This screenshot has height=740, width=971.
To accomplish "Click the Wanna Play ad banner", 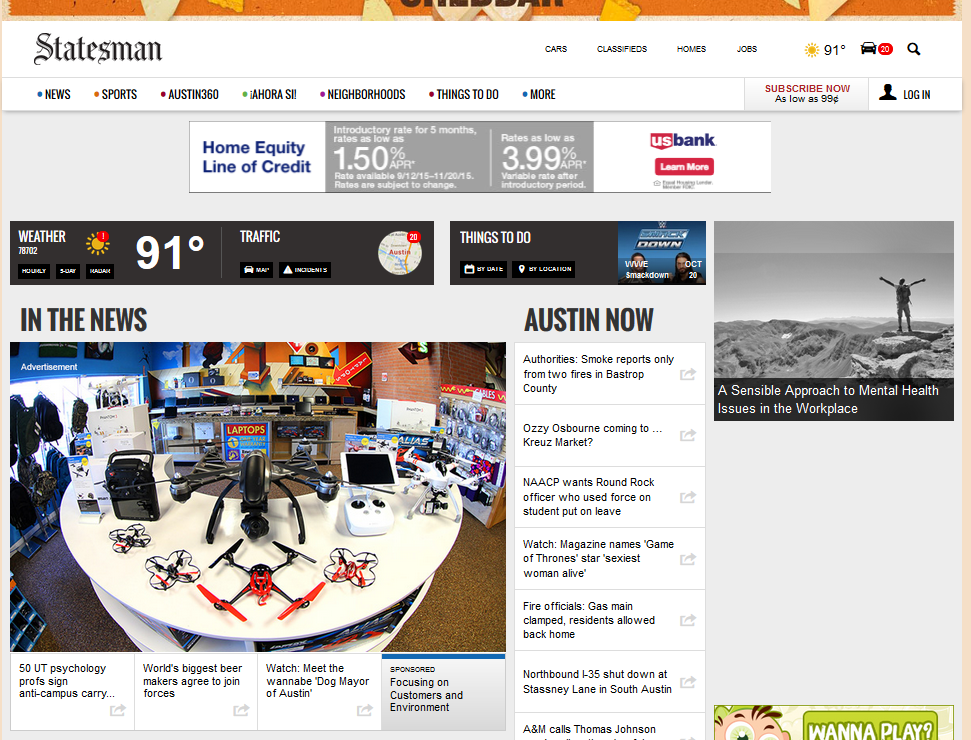I will point(834,723).
